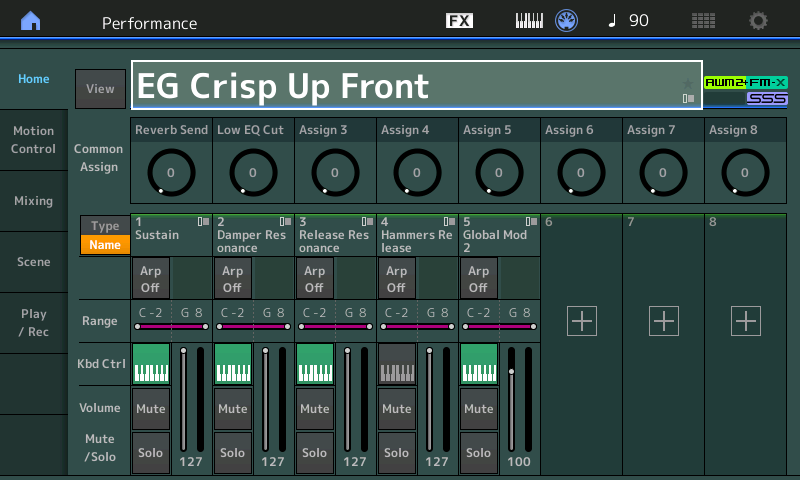Viewport: 800px width, 480px height.
Task: Open part 1 Sustain name menu
Action: 171,235
